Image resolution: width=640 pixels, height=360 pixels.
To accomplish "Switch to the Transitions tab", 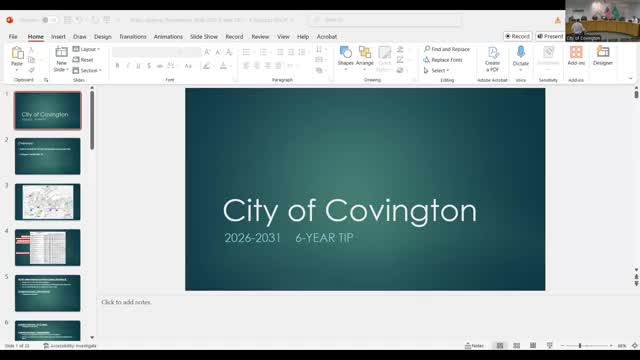I will 133,36.
